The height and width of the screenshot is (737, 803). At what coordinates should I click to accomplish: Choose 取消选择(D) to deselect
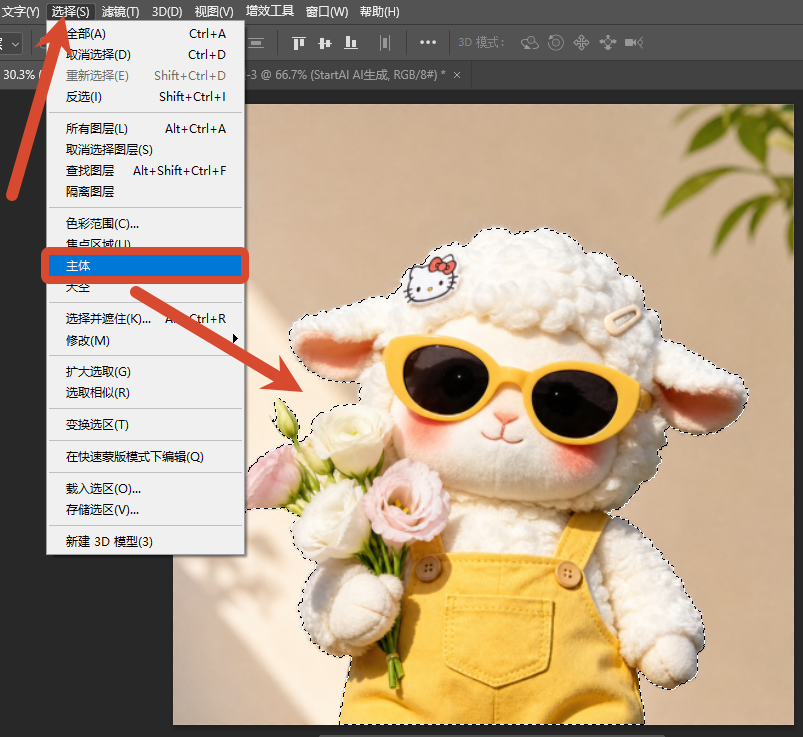[x=145, y=54]
